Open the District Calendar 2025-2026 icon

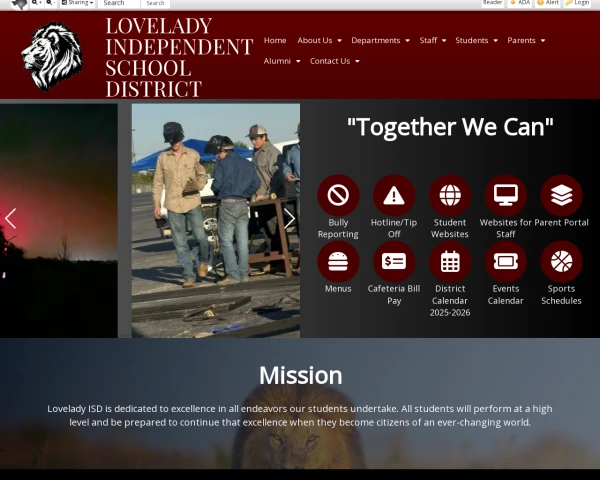[x=450, y=261]
